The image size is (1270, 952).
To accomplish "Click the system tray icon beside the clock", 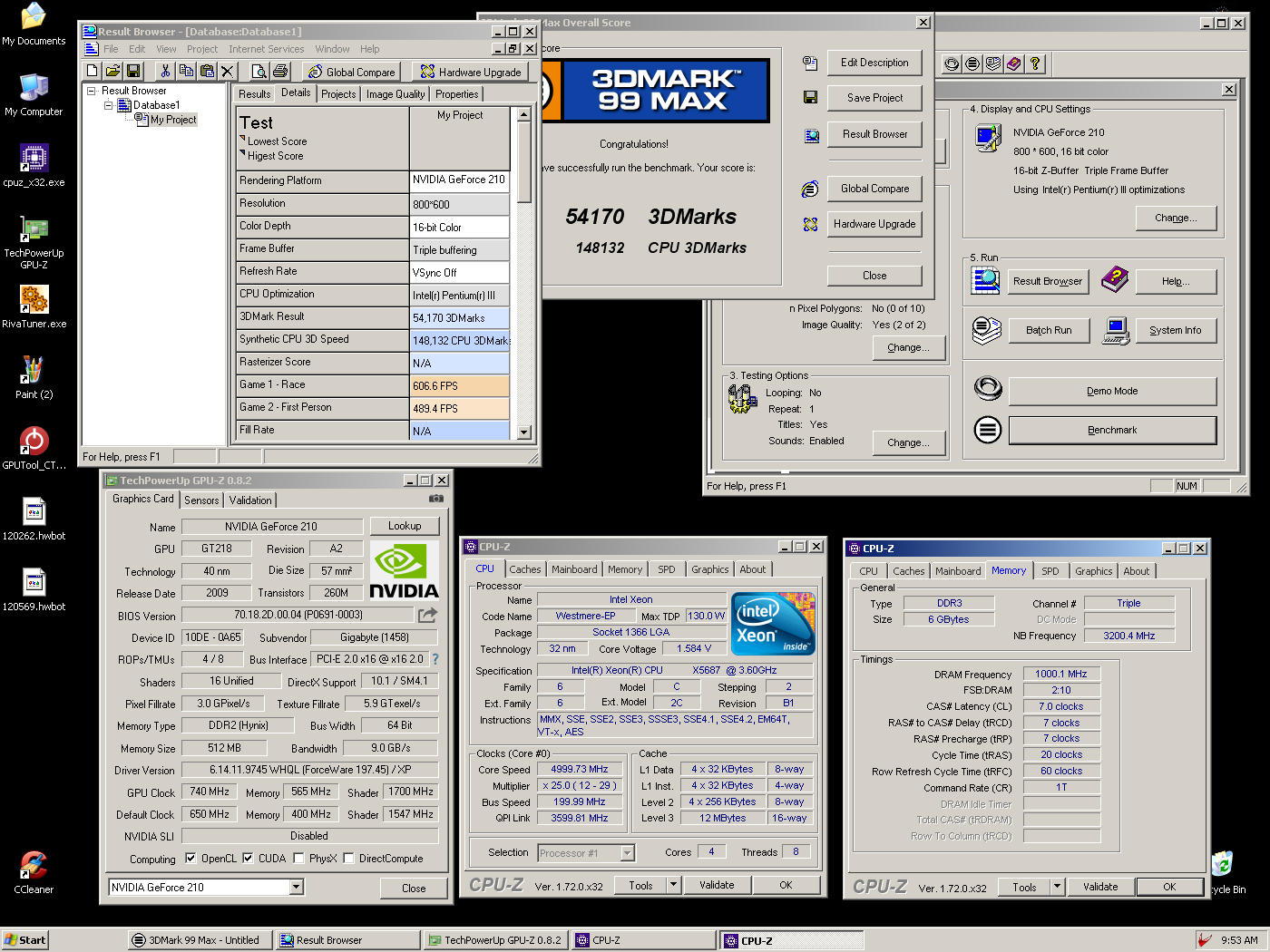I will (1205, 940).
